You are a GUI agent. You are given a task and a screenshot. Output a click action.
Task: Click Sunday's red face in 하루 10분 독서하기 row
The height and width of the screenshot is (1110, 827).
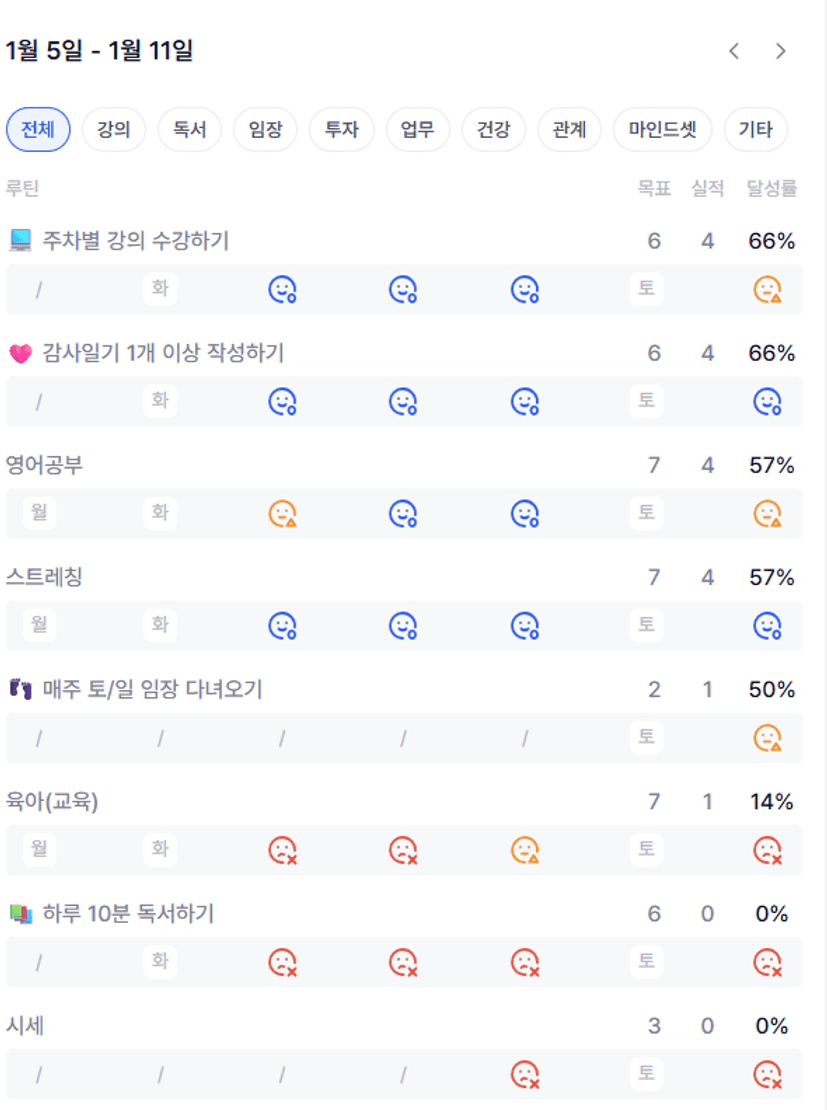click(767, 962)
